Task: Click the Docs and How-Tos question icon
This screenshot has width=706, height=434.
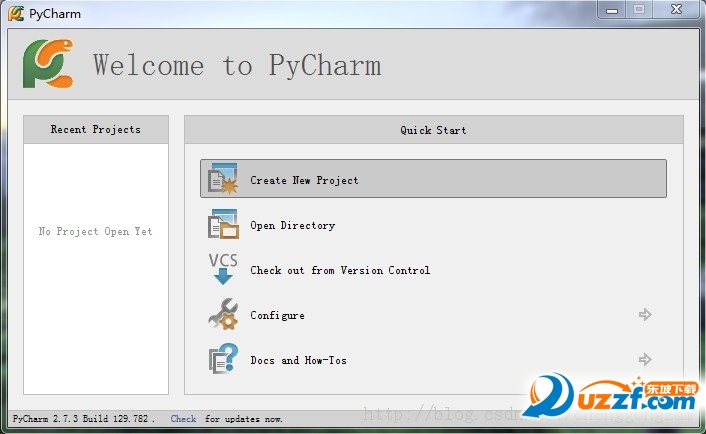Action: coord(223,359)
